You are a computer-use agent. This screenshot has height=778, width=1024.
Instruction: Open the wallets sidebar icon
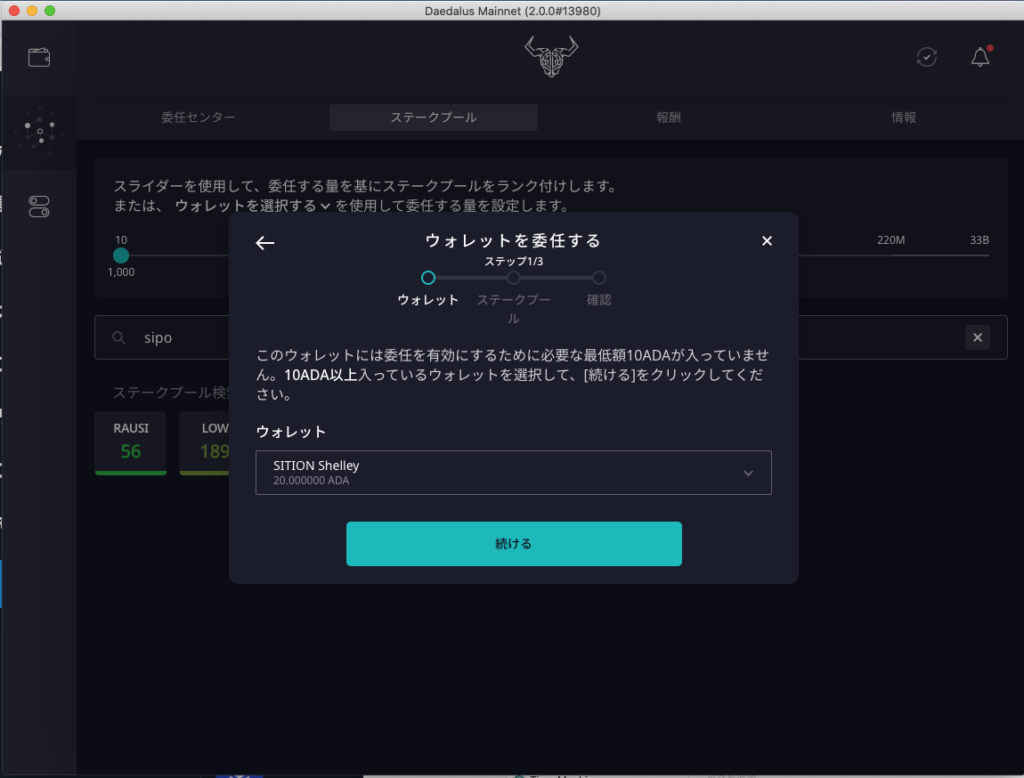click(39, 57)
